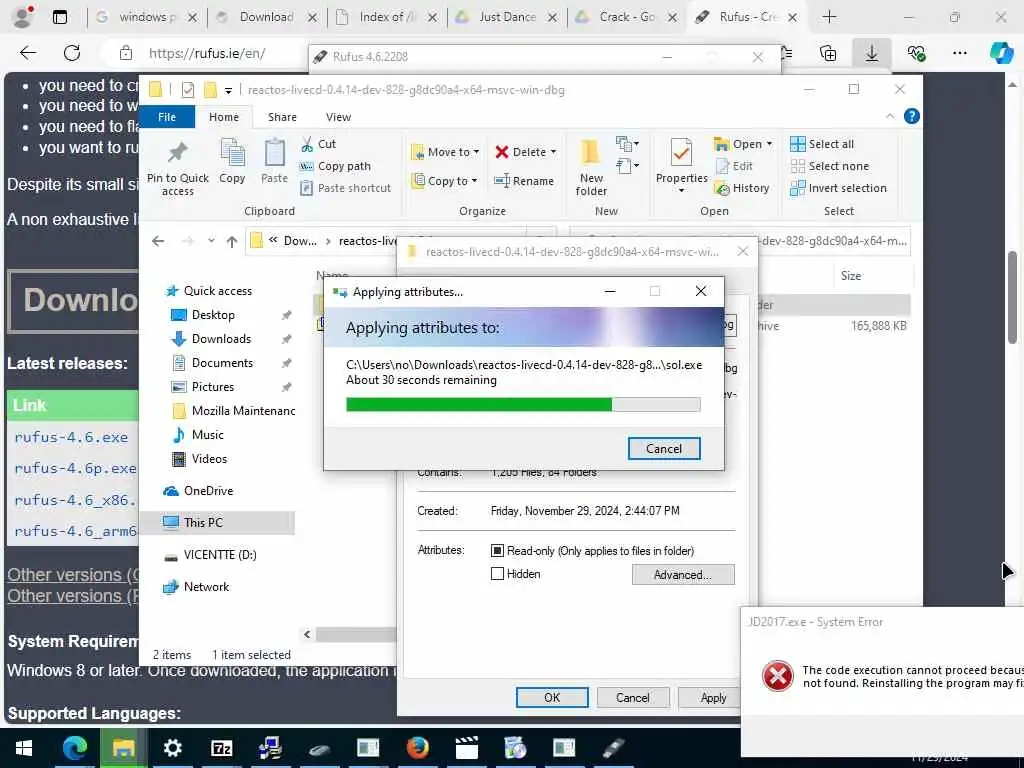
Task: Click the Cut scissors icon
Action: point(306,144)
